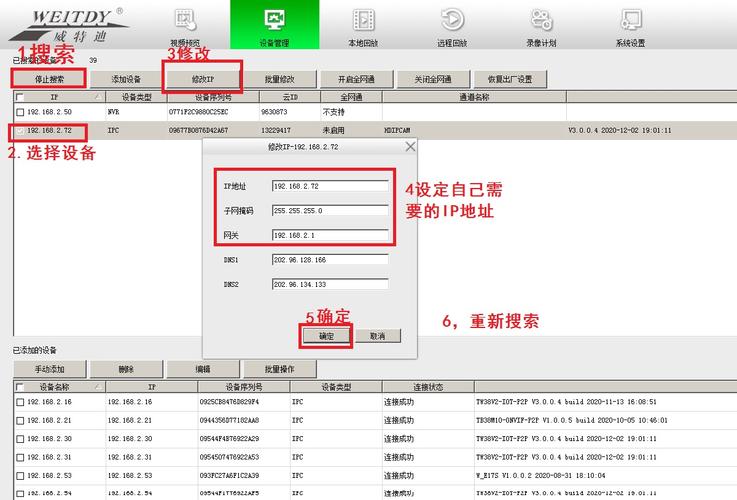Click the 停止搜索 stop search button
Image resolution: width=737 pixels, height=500 pixels.
click(x=49, y=79)
